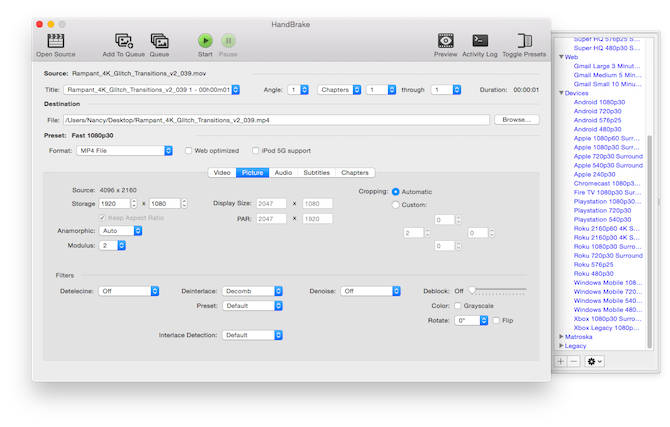
Task: Open the Format MP4 File dropdown
Action: 124,150
